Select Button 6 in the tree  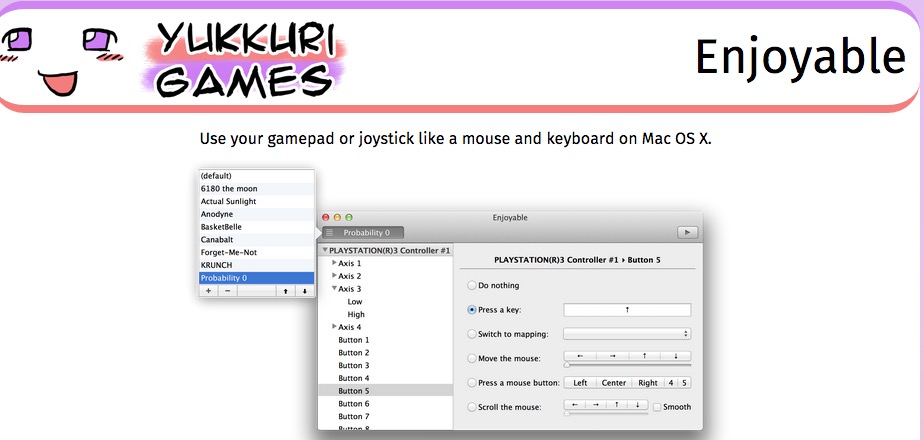point(354,404)
